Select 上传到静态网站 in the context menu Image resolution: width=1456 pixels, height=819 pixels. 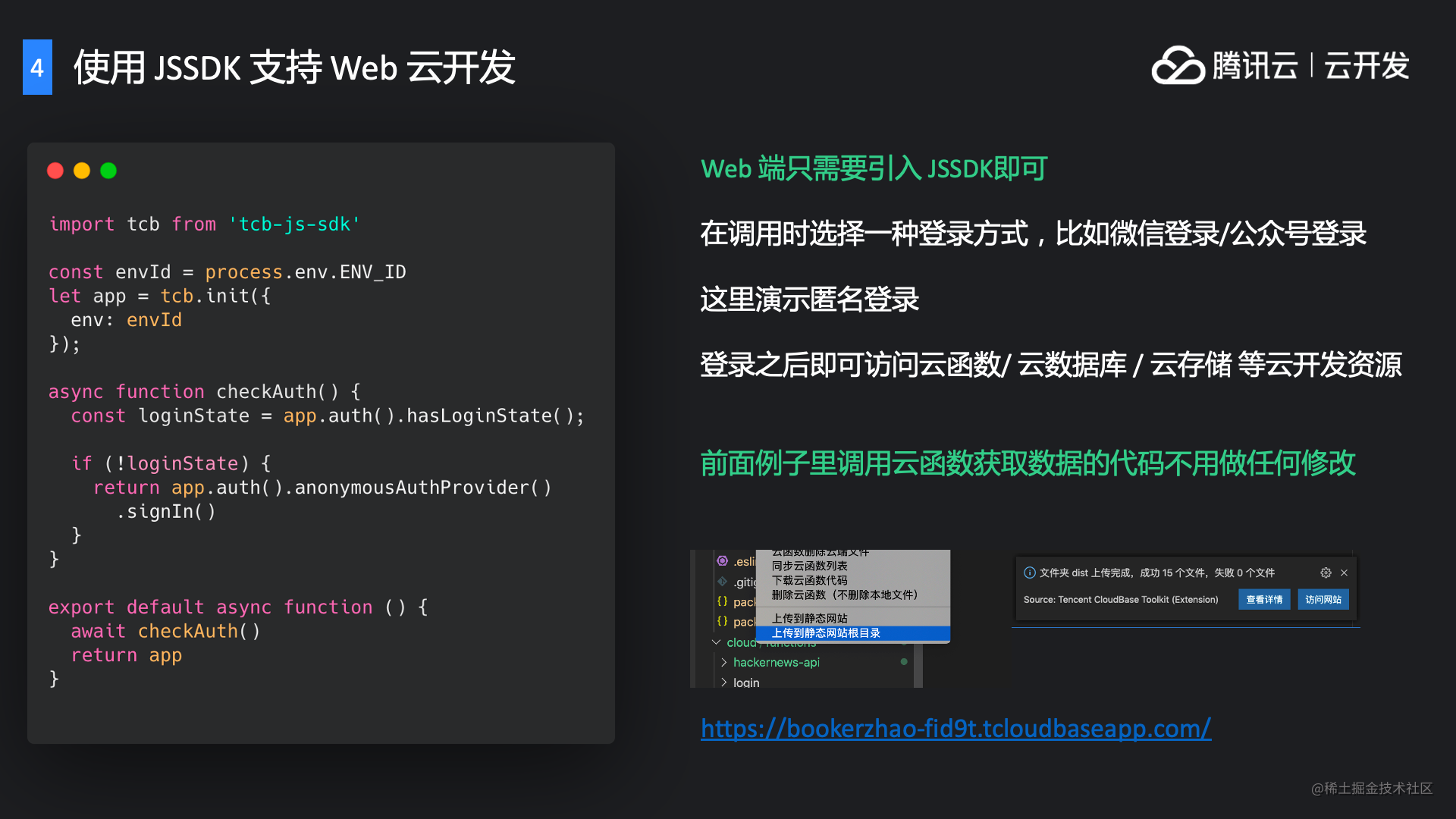pyautogui.click(x=853, y=619)
